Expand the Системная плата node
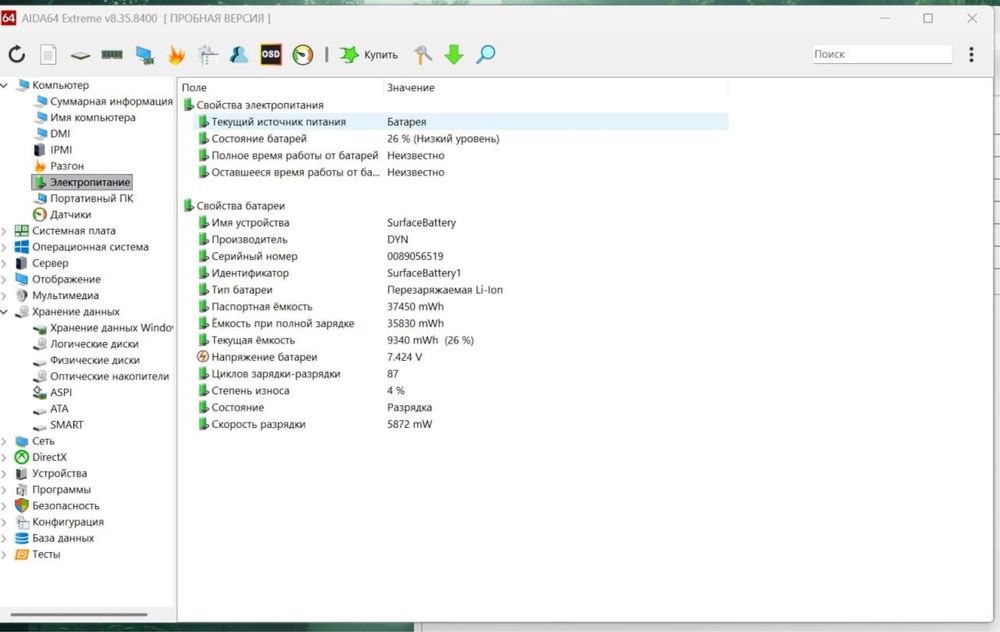Image resolution: width=1000 pixels, height=632 pixels. click(4, 231)
